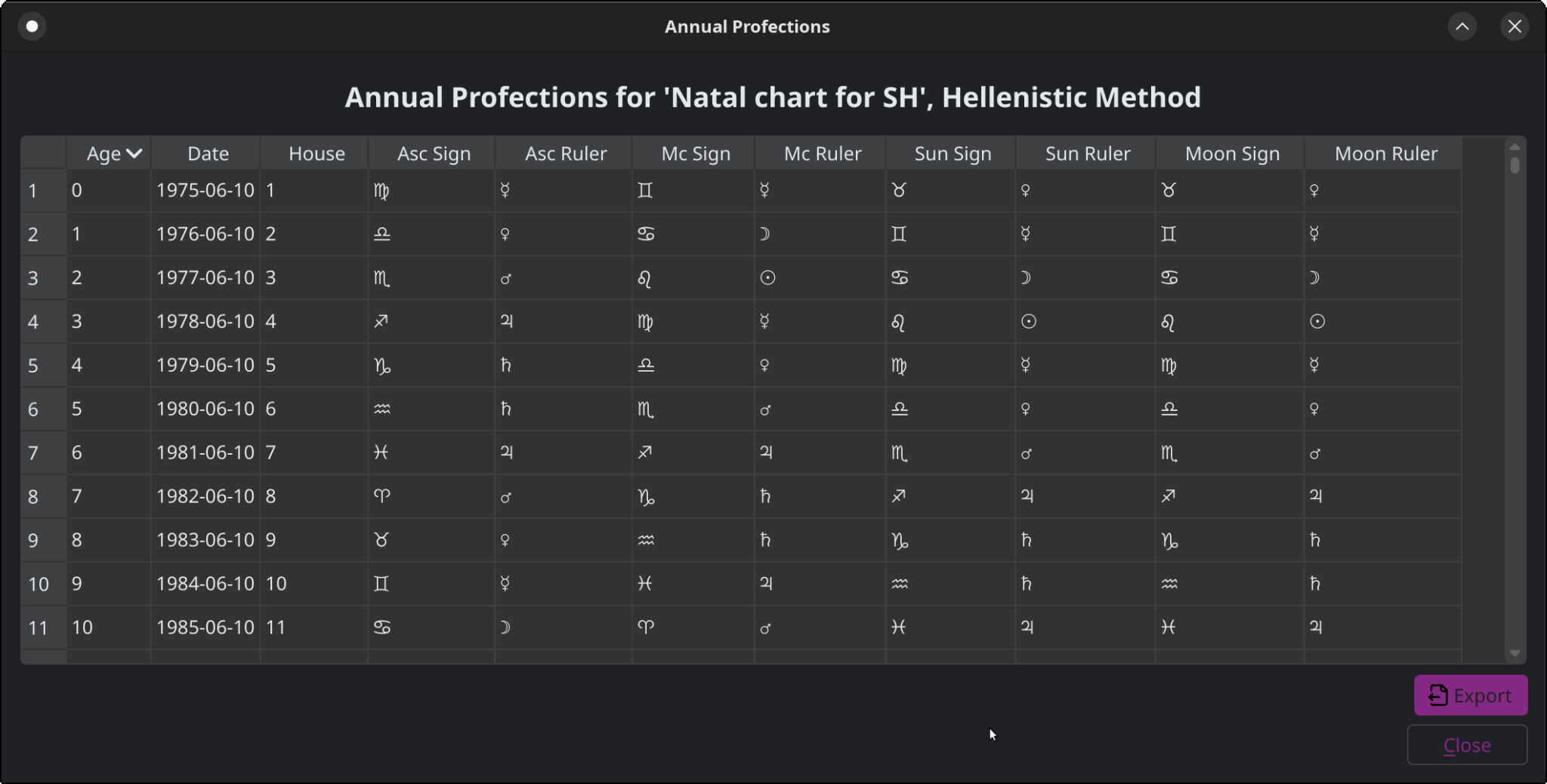Select the Pisces glyph in 1981 Asc Sign cell
Image resolution: width=1547 pixels, height=784 pixels.
click(x=381, y=452)
